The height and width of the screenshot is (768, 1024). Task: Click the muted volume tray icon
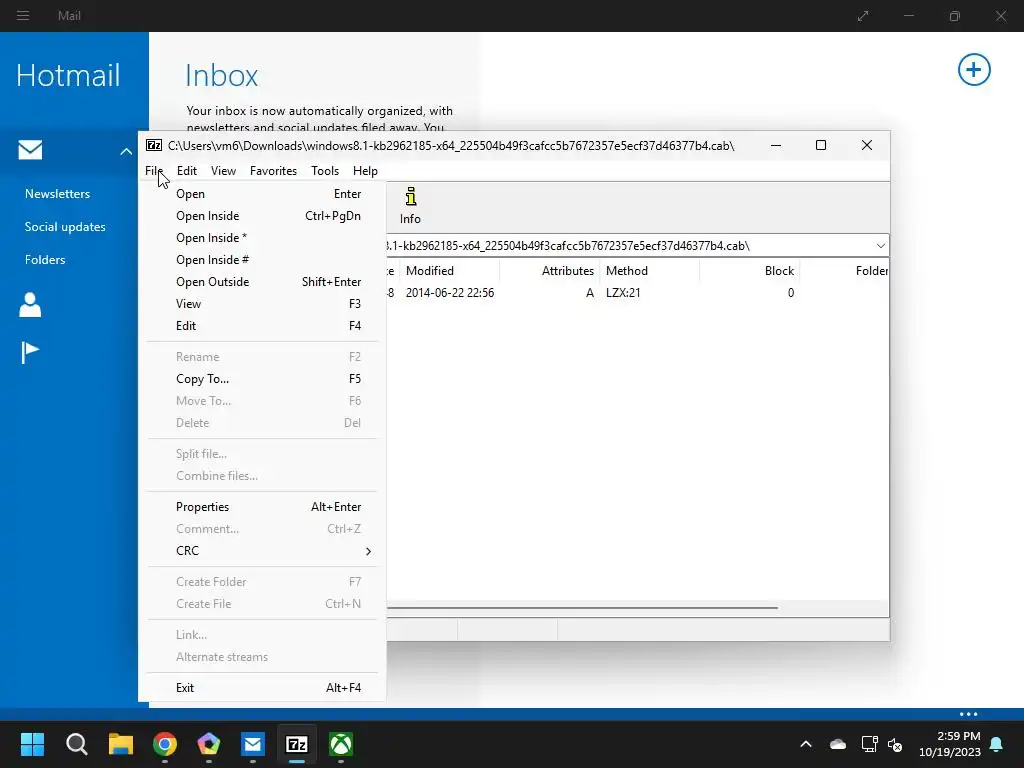coord(895,744)
